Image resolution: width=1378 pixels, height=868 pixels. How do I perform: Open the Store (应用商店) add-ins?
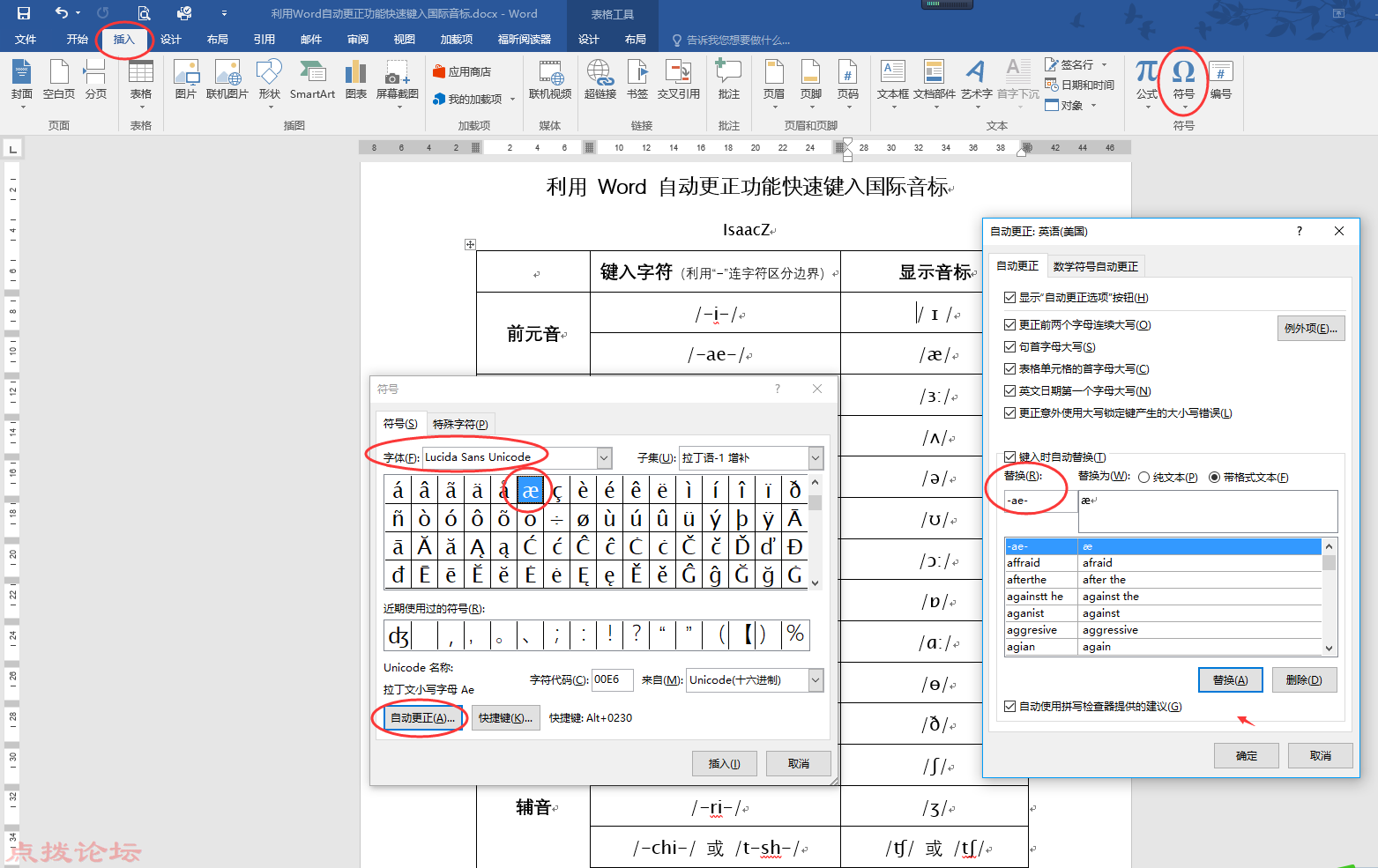462,72
